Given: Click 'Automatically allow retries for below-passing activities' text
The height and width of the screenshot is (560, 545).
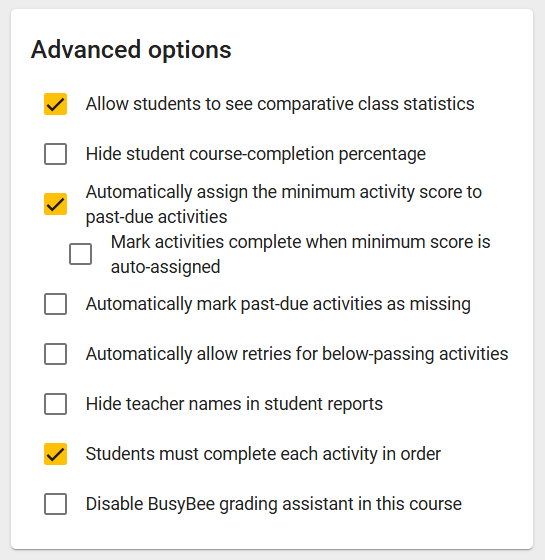Looking at the screenshot, I should tap(297, 354).
